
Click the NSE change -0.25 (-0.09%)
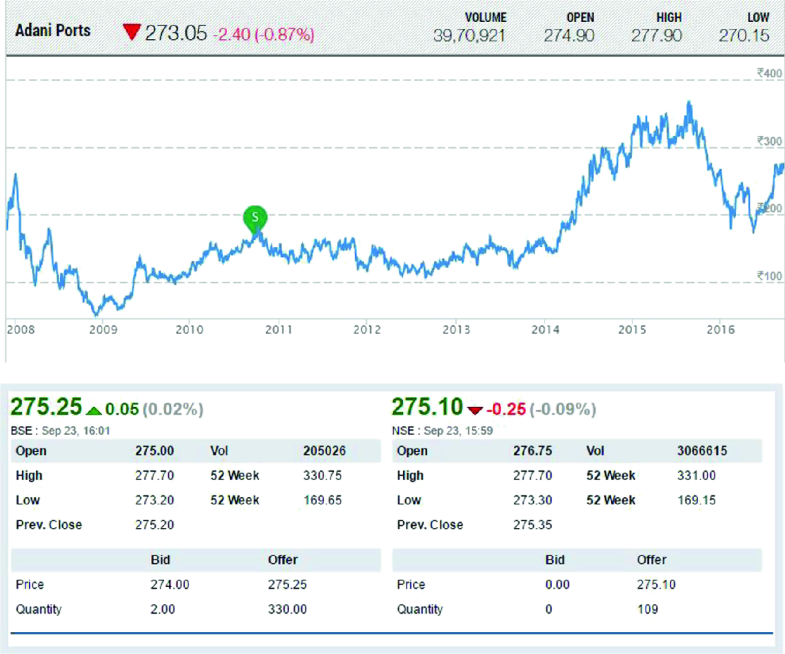click(541, 409)
